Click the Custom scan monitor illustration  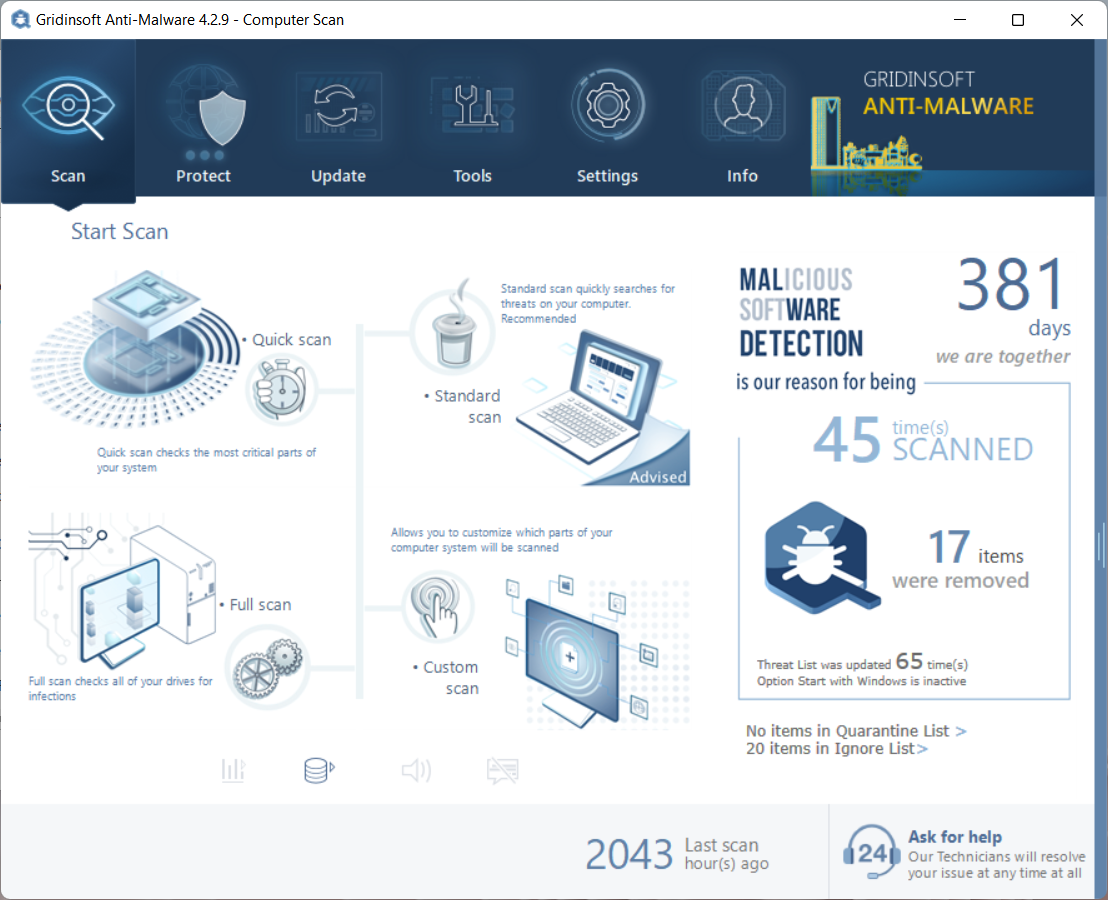(x=597, y=653)
